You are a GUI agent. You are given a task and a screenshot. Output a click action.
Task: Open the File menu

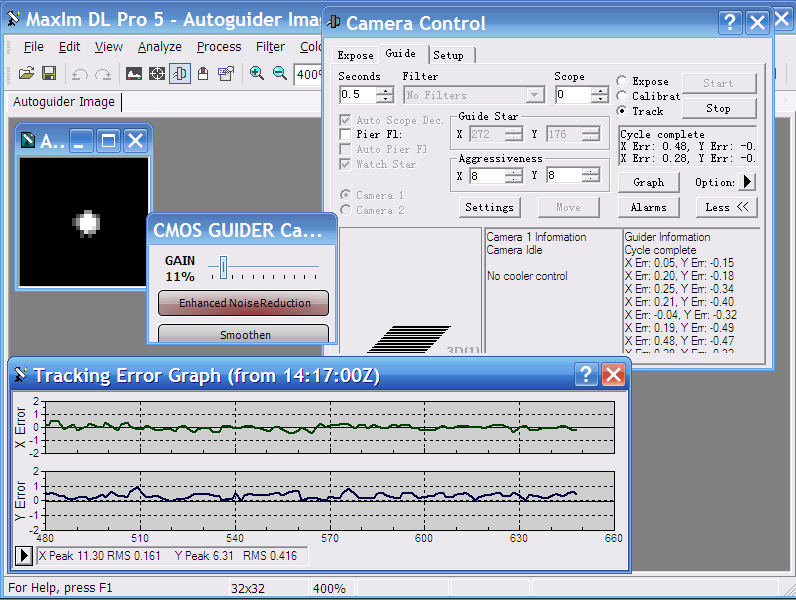(33, 47)
